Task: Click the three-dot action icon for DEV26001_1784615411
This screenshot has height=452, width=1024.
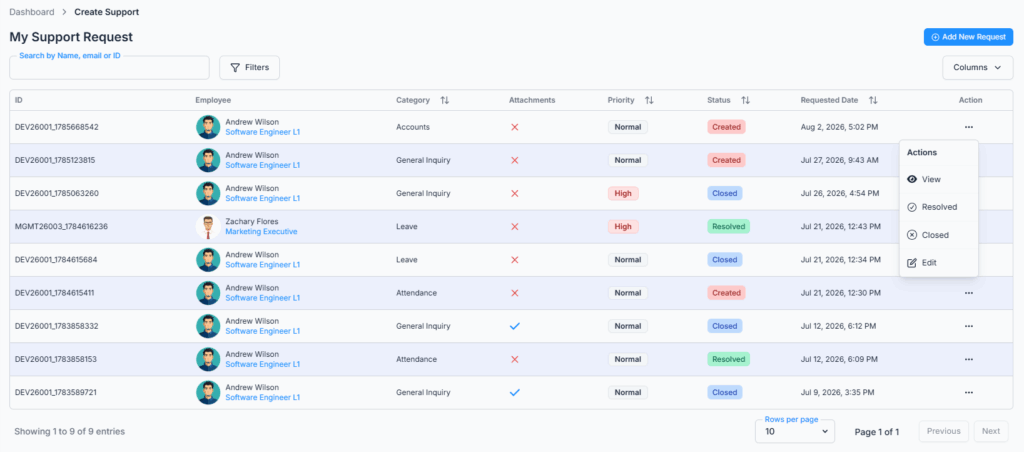Action: (968, 293)
